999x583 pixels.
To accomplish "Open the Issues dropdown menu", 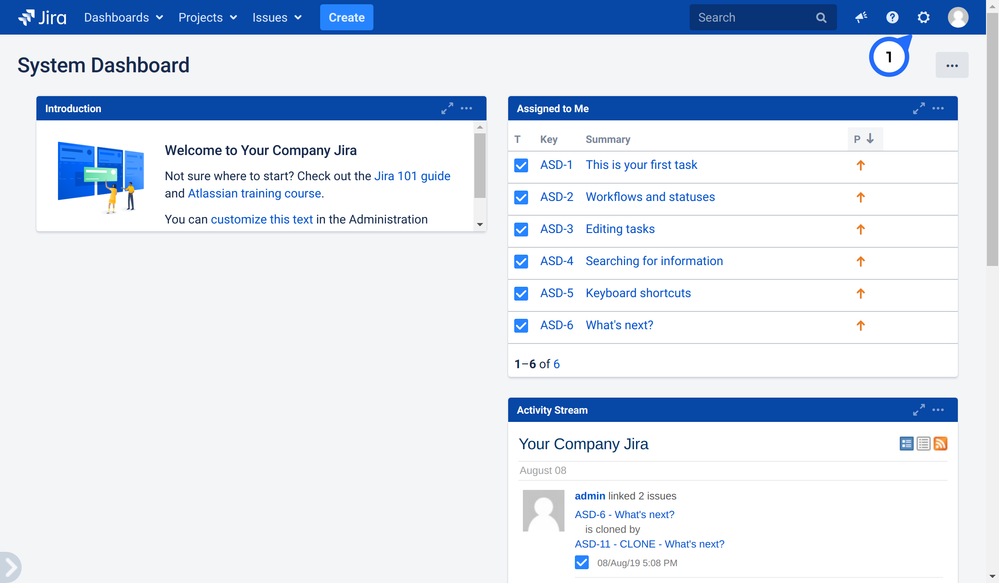I will point(277,17).
